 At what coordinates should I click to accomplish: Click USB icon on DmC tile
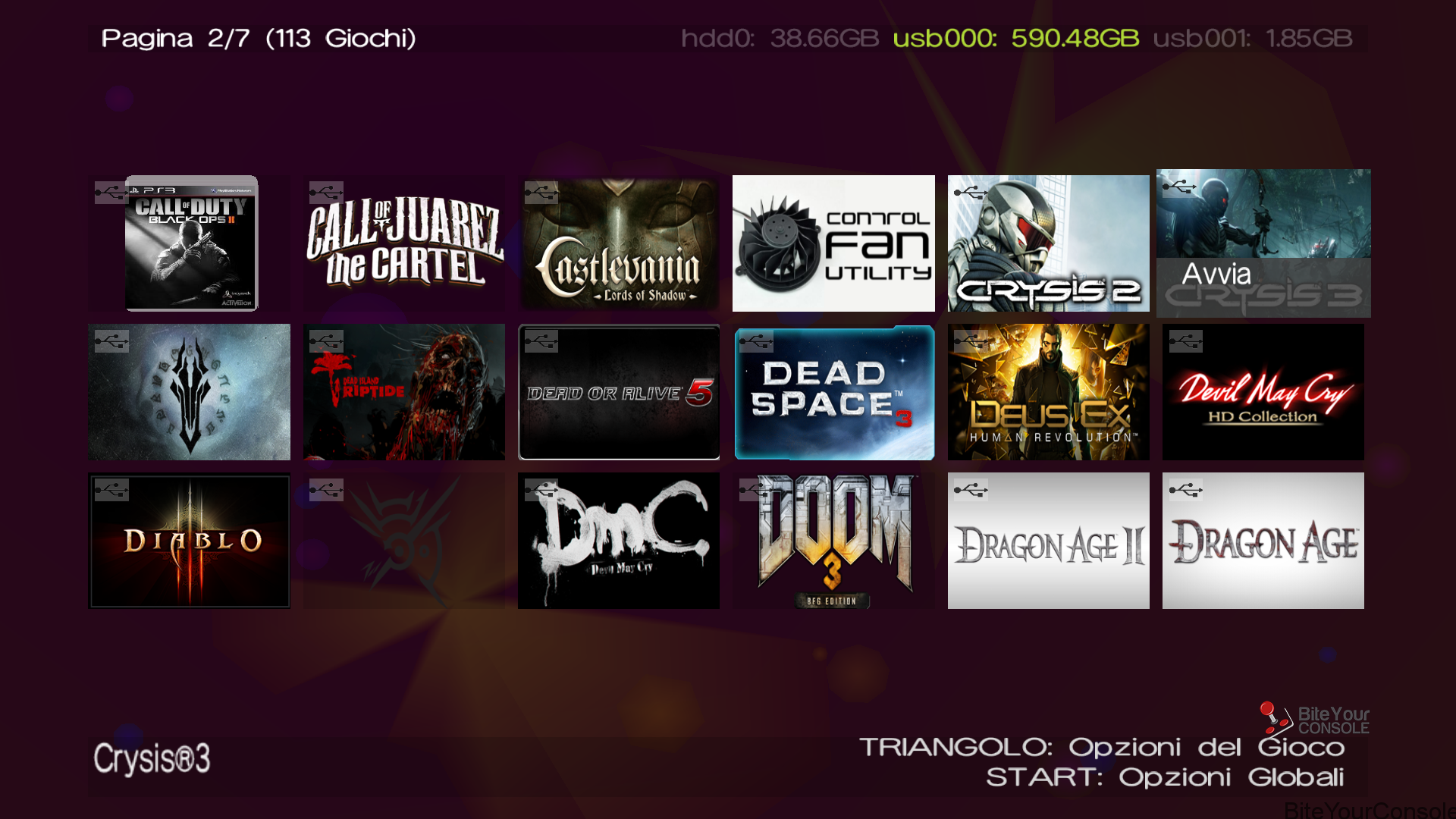click(541, 490)
